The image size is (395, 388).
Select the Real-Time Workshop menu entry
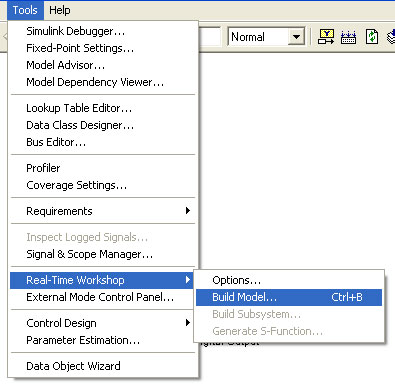click(x=102, y=280)
